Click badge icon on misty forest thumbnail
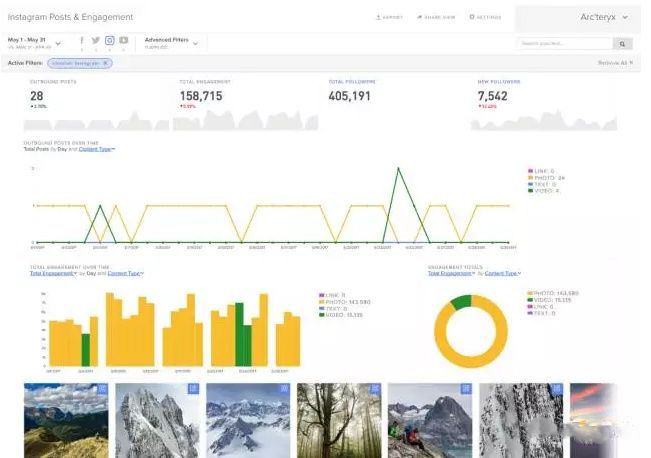Screen dimensions: 651x458 coord(375,389)
